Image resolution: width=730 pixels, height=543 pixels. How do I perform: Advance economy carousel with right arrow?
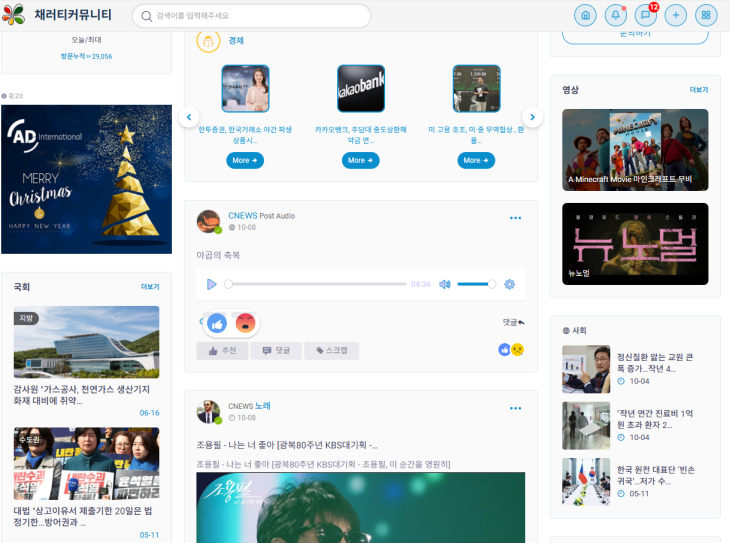[533, 117]
